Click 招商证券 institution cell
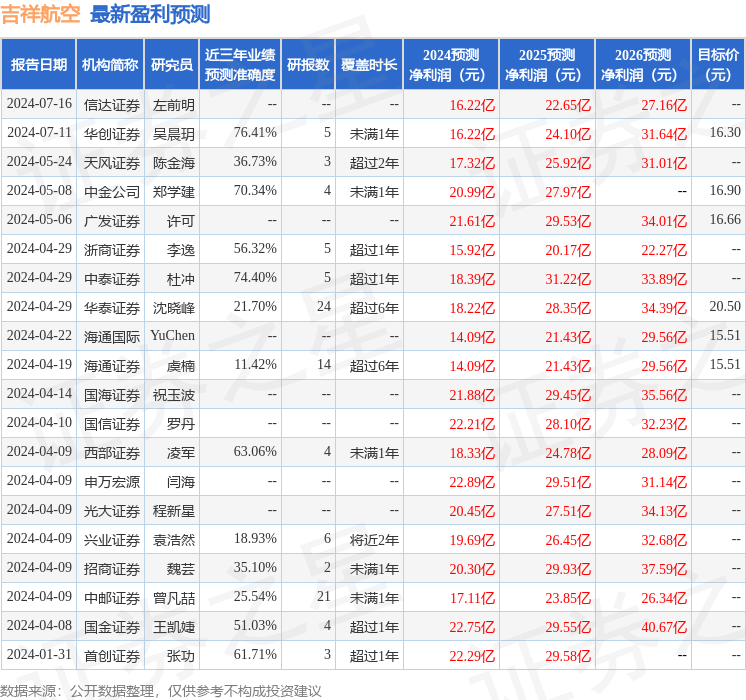 [x=112, y=569]
